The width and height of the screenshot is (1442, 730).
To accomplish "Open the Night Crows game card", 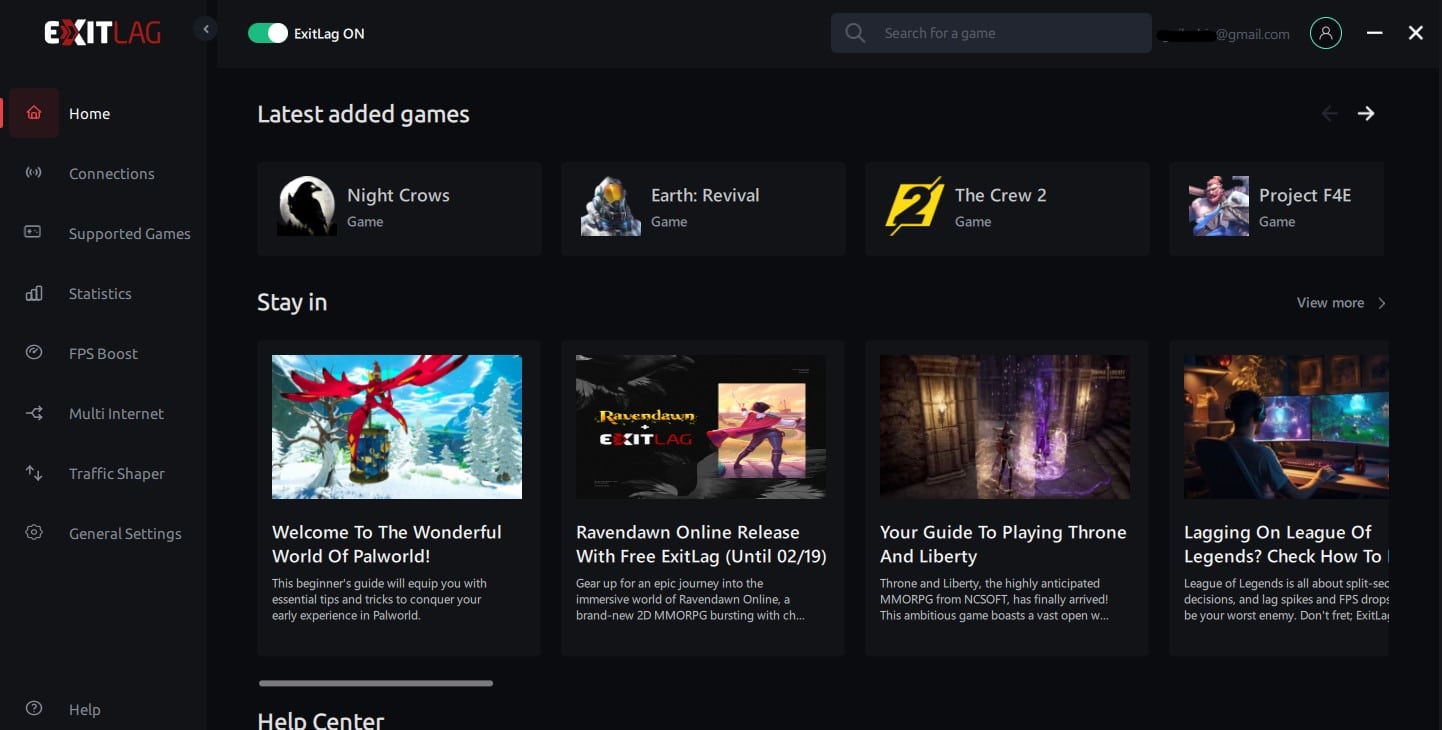I will (399, 208).
